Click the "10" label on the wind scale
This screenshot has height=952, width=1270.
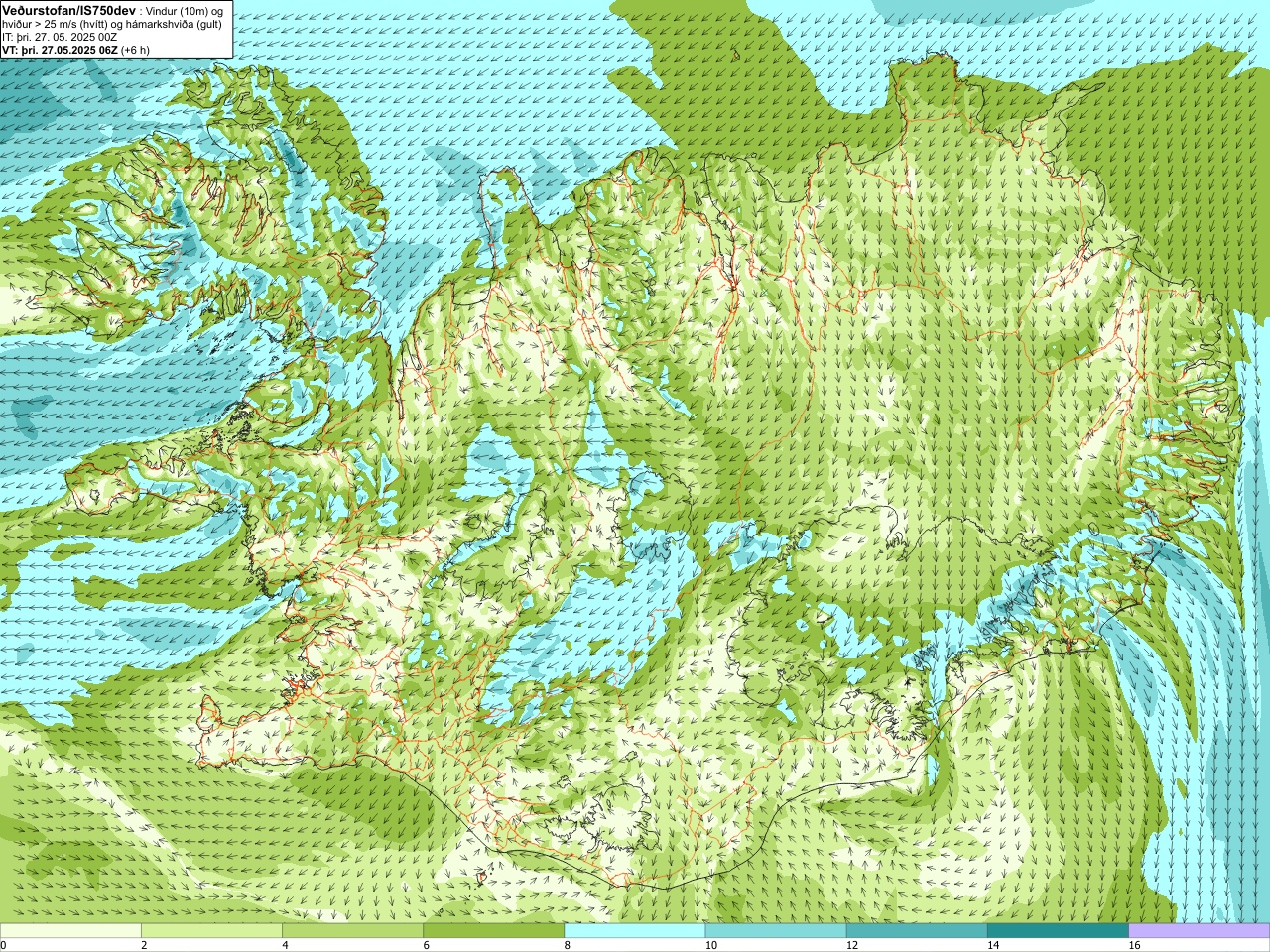click(711, 945)
